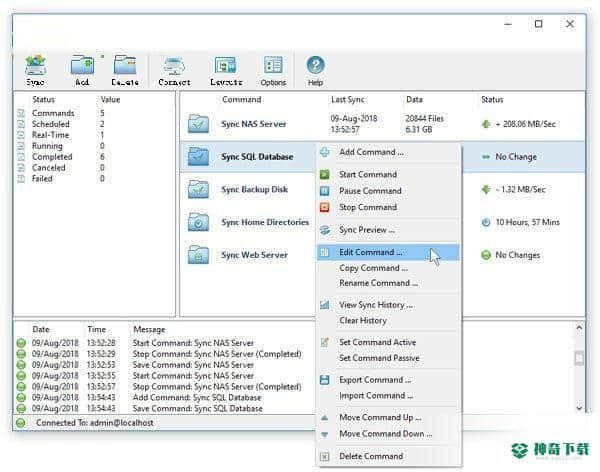Click the Message column header in log

pyautogui.click(x=149, y=329)
